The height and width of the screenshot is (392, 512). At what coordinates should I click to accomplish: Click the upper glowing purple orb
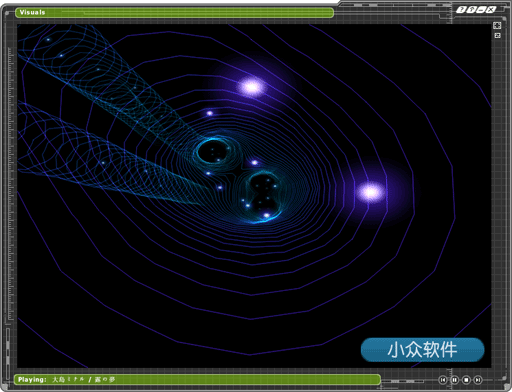[252, 87]
